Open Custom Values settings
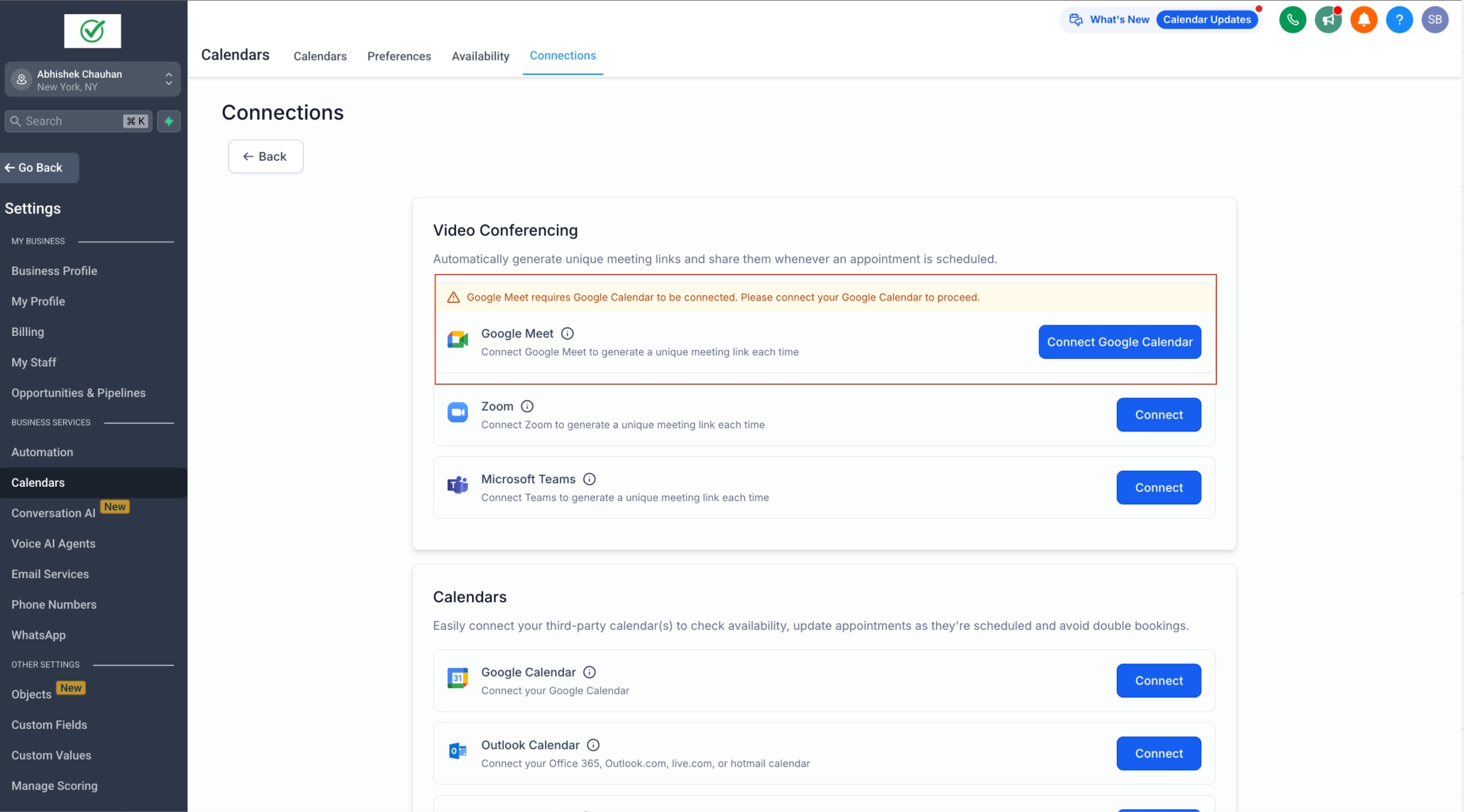Image resolution: width=1464 pixels, height=812 pixels. pyautogui.click(x=51, y=756)
